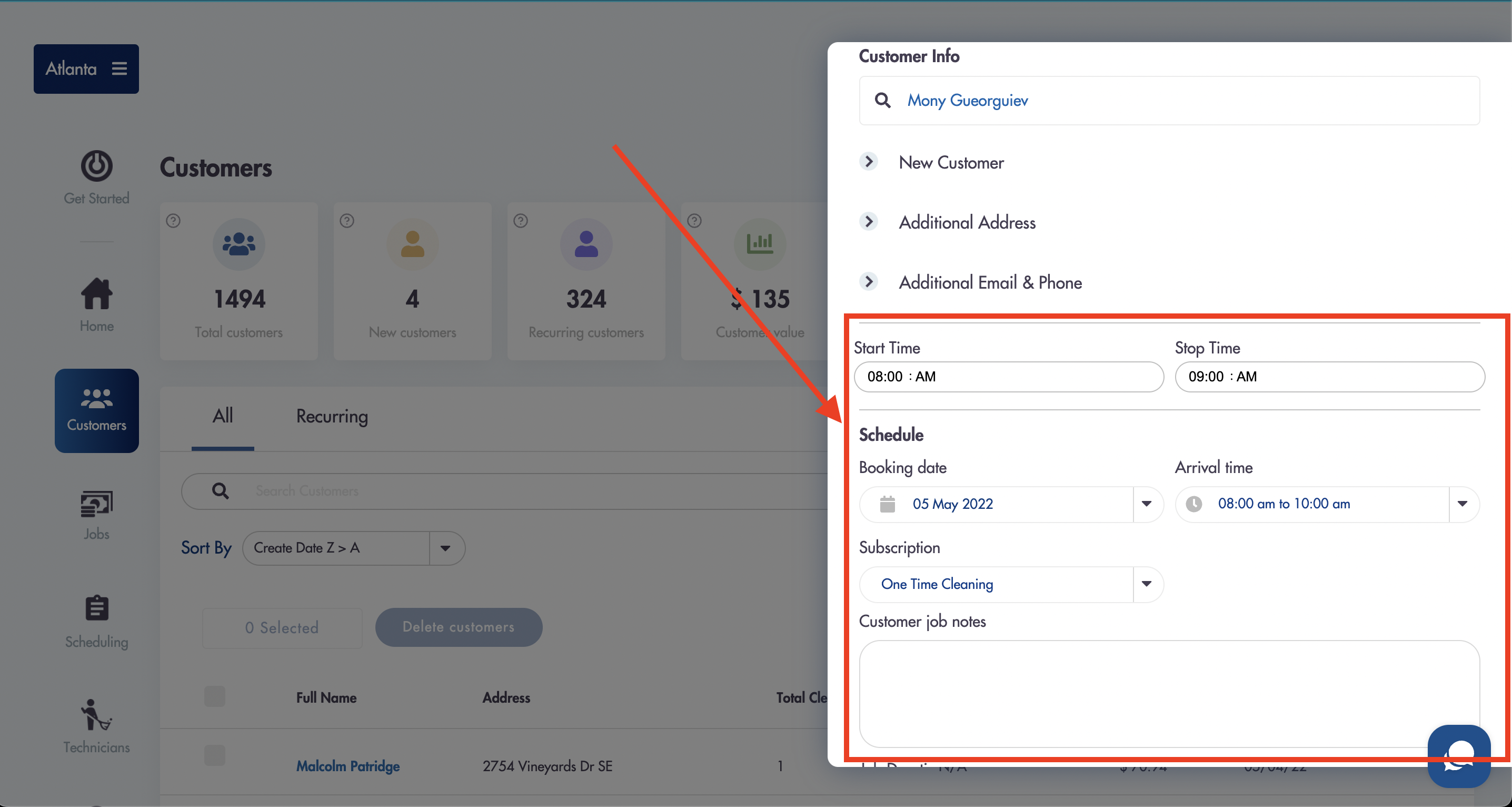The width and height of the screenshot is (1512, 807).
Task: Open the Sort By dropdown
Action: (x=354, y=548)
